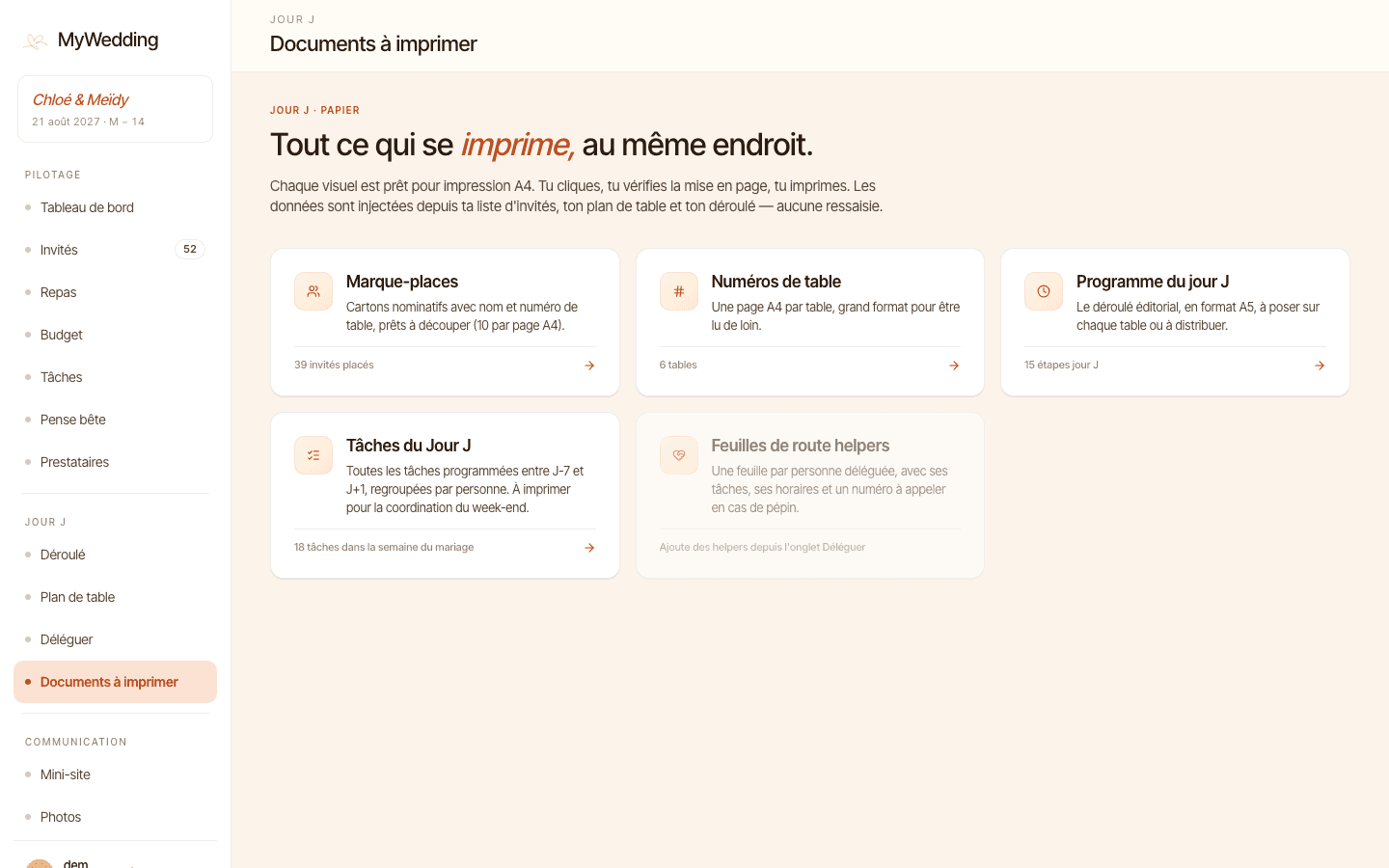Click the Tâches du Jour J checklist icon
The image size is (1389, 868).
coord(313,455)
